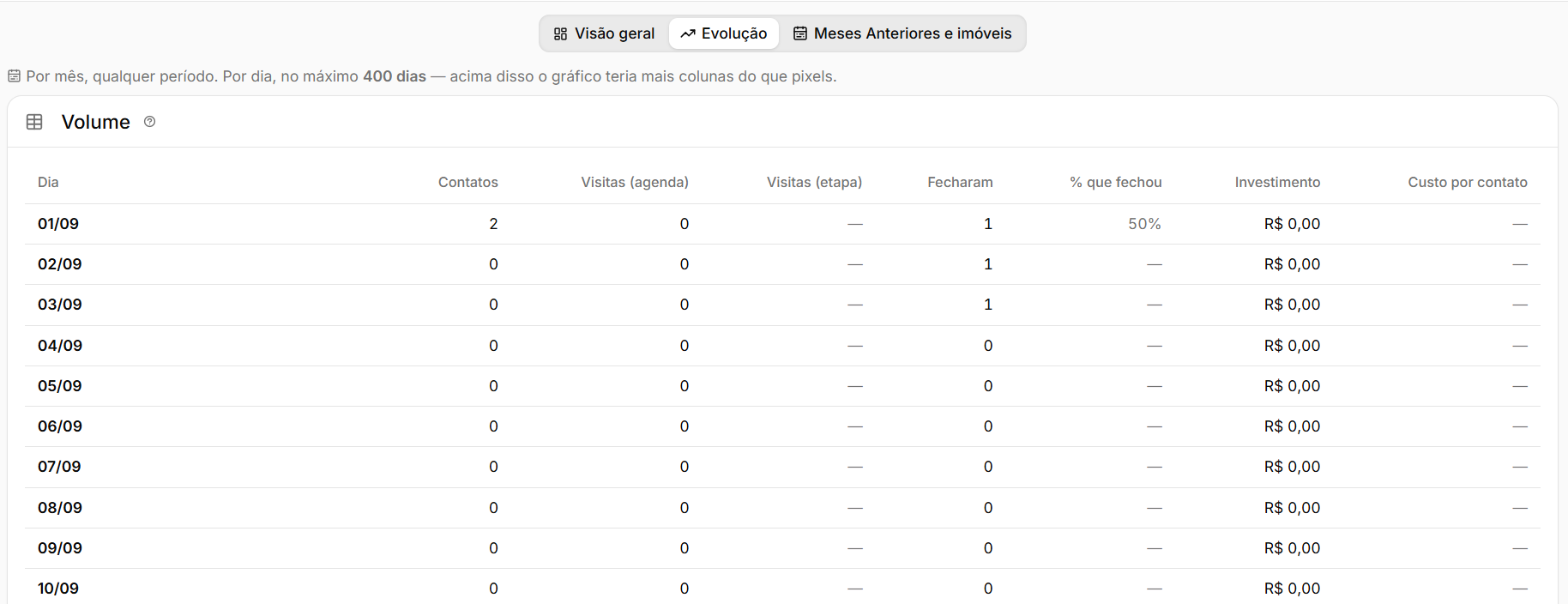Click the R$ 0,00 investment for 05/09
Image resolution: width=1568 pixels, height=604 pixels.
[x=1292, y=386]
